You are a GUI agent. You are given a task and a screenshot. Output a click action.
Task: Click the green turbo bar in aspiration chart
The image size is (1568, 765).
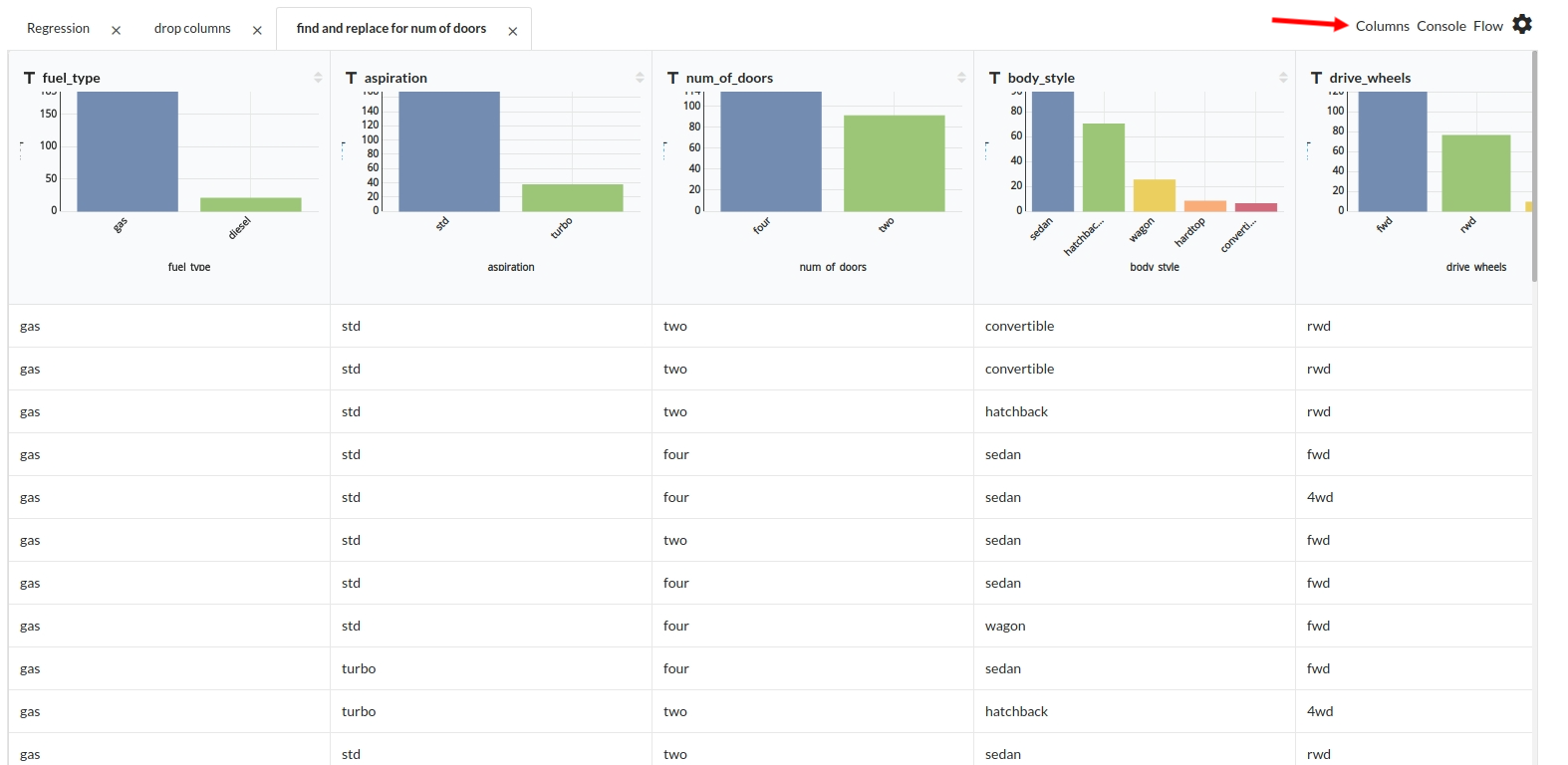(573, 197)
